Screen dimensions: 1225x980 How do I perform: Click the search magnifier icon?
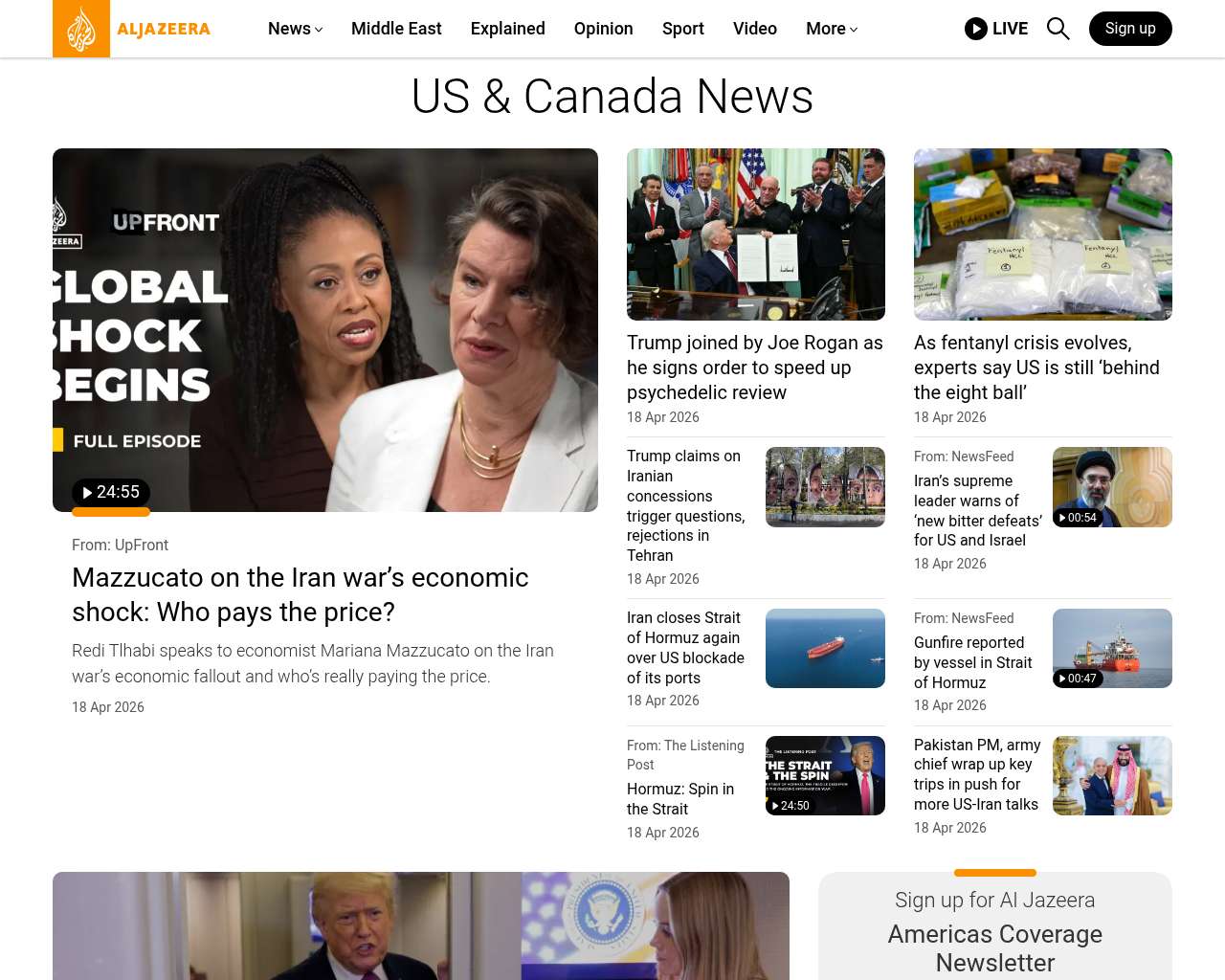(1058, 29)
